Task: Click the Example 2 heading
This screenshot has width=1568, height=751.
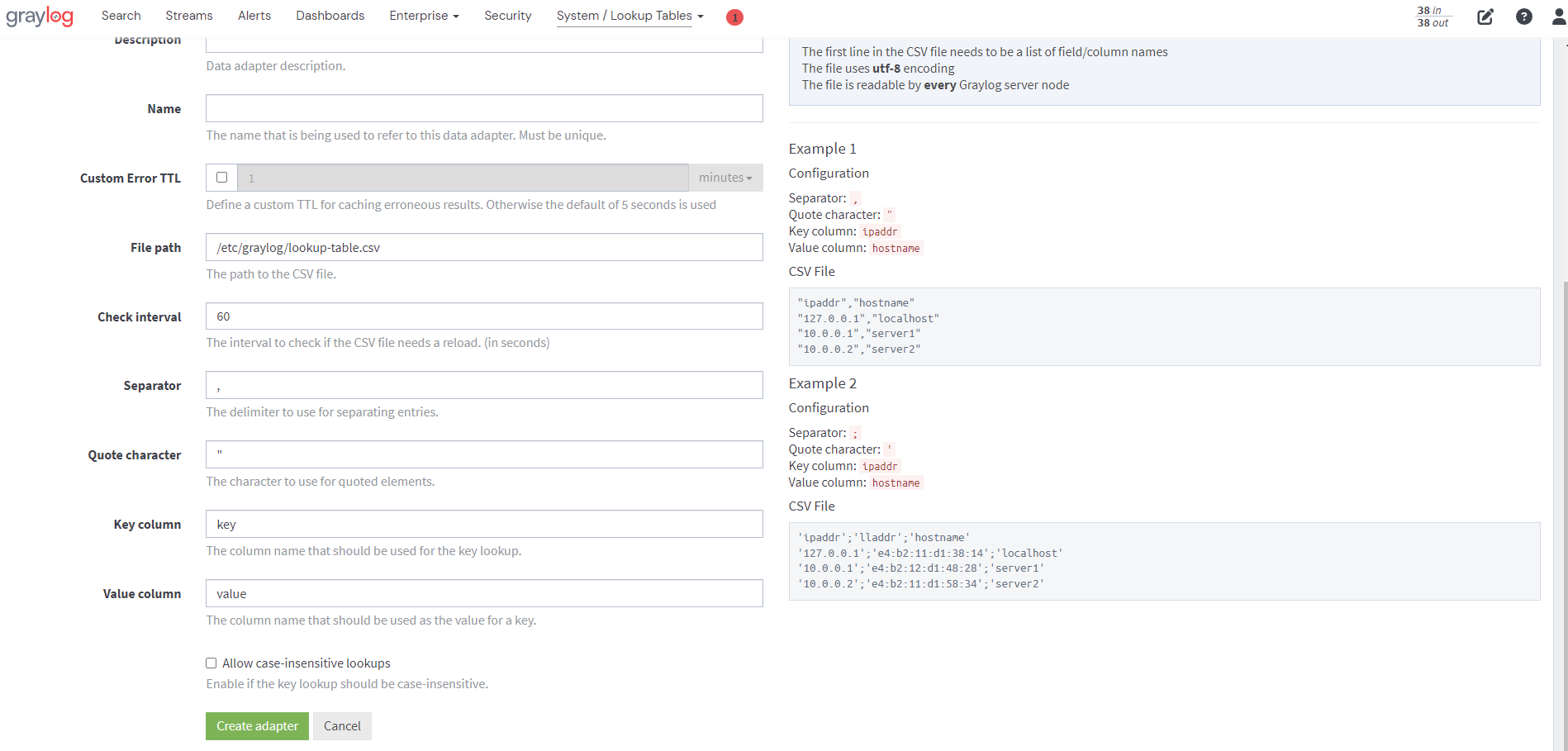Action: [822, 383]
